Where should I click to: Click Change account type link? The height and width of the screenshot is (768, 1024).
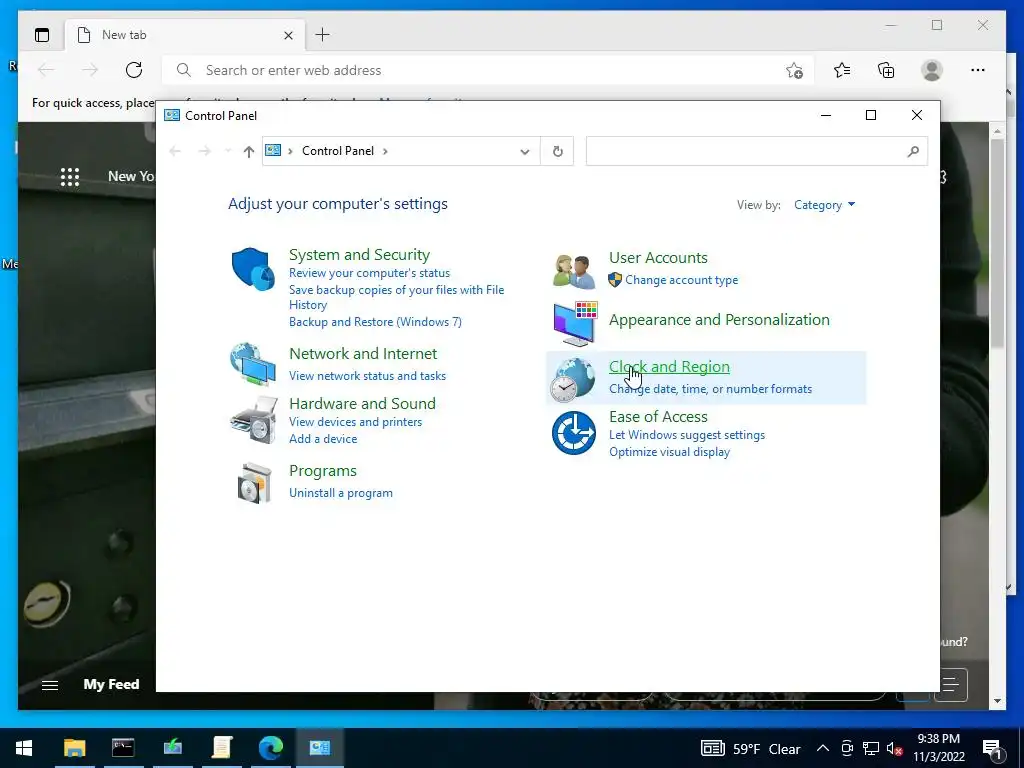click(681, 280)
